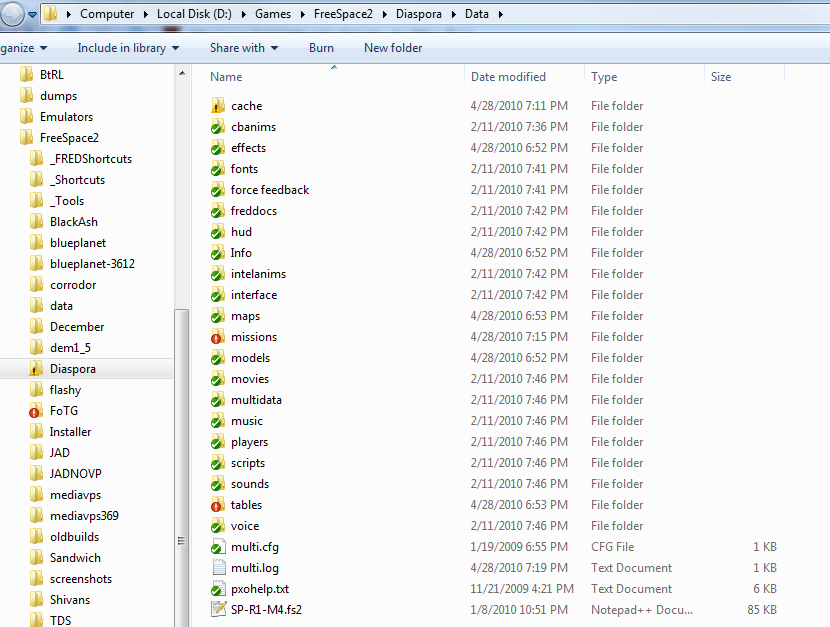Select Sandwich folder in navigation tree
This screenshot has width=830, height=627.
75,558
